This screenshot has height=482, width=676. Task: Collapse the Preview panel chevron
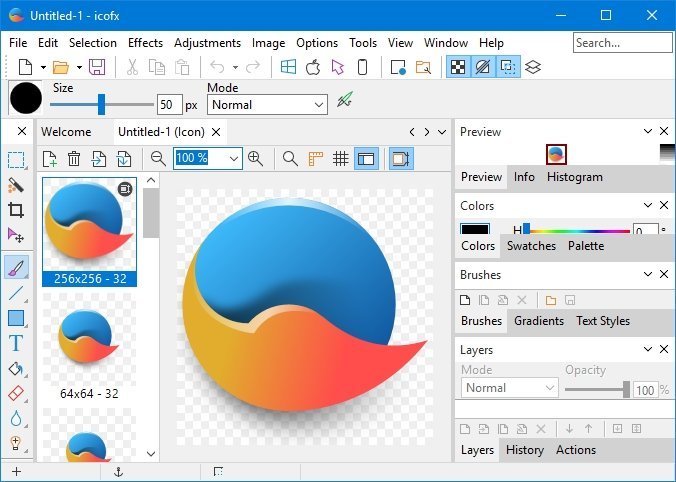click(x=648, y=131)
